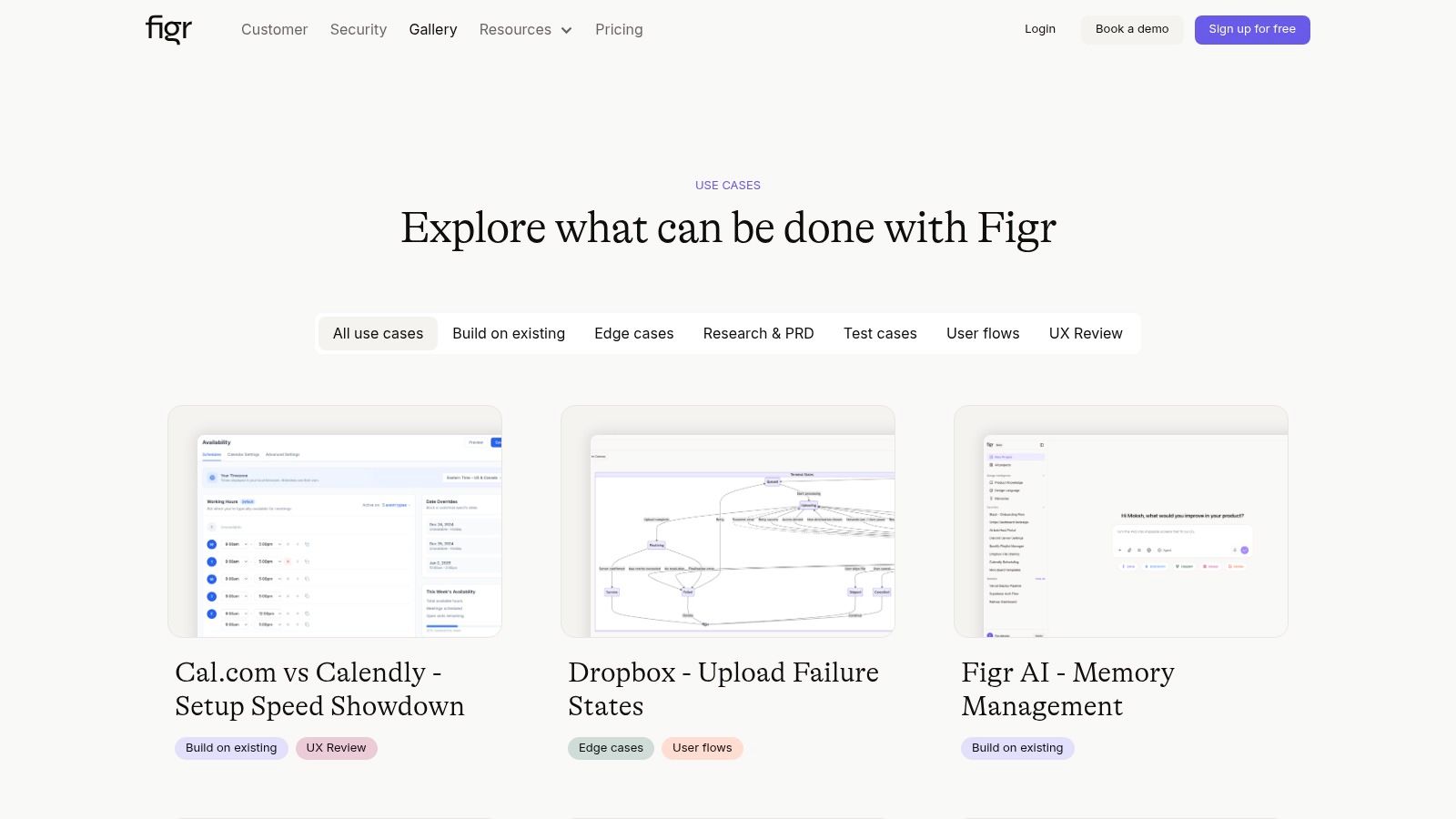Click the "Book a demo" button
This screenshot has width=1456, height=819.
[x=1132, y=29]
